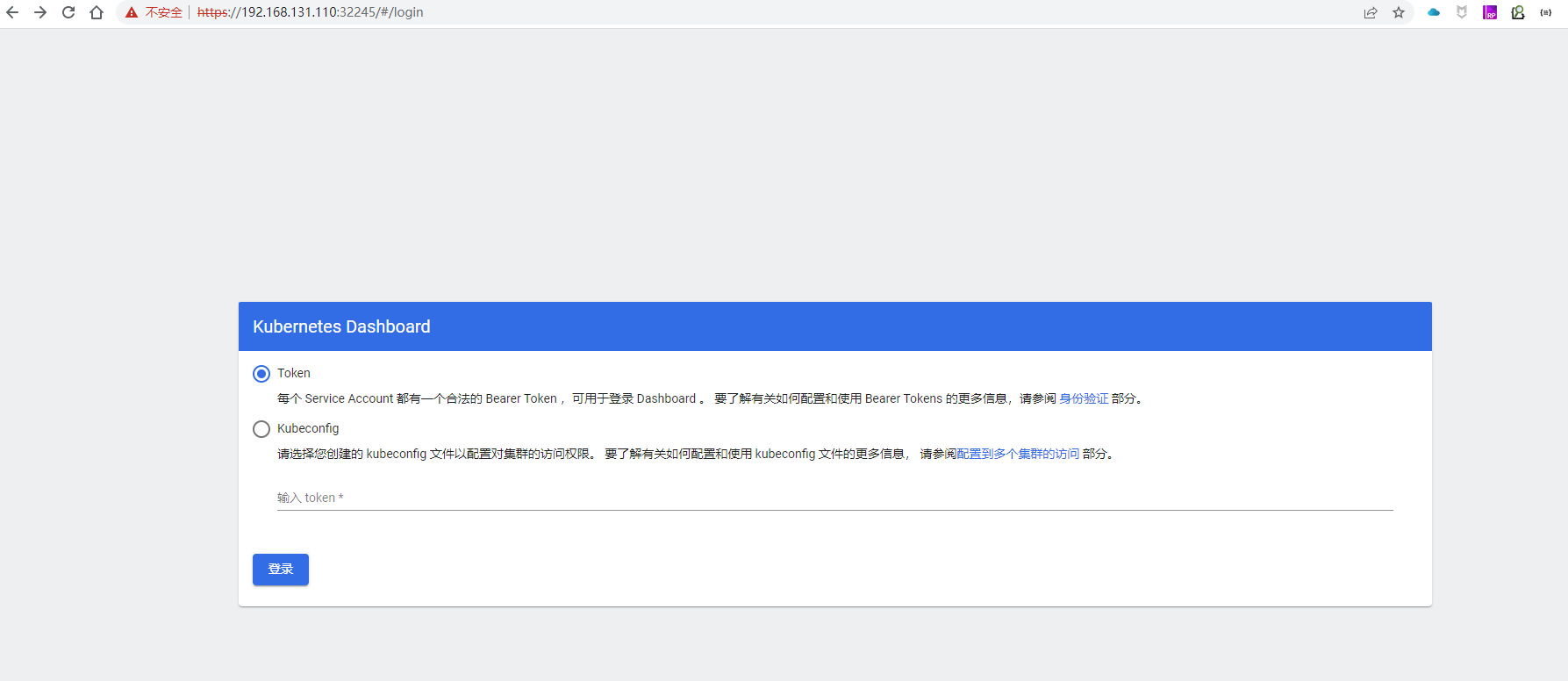Click the Kubeconfig option label text

pos(308,428)
